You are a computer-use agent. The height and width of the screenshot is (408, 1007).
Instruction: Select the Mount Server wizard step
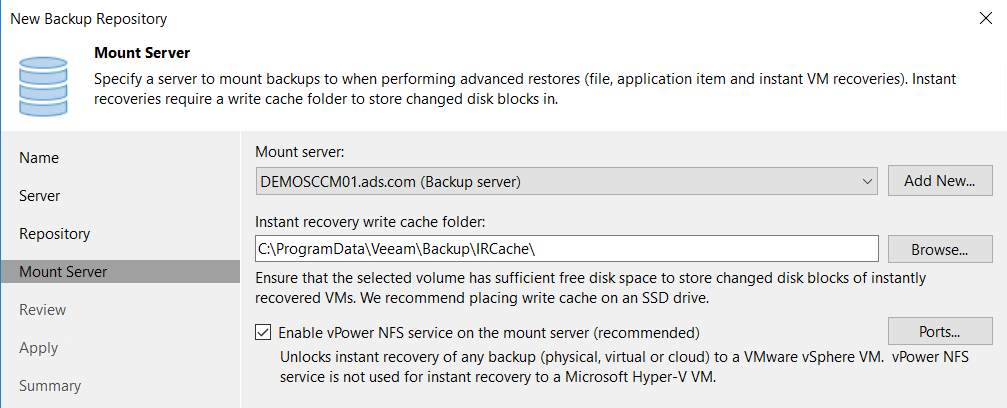63,272
